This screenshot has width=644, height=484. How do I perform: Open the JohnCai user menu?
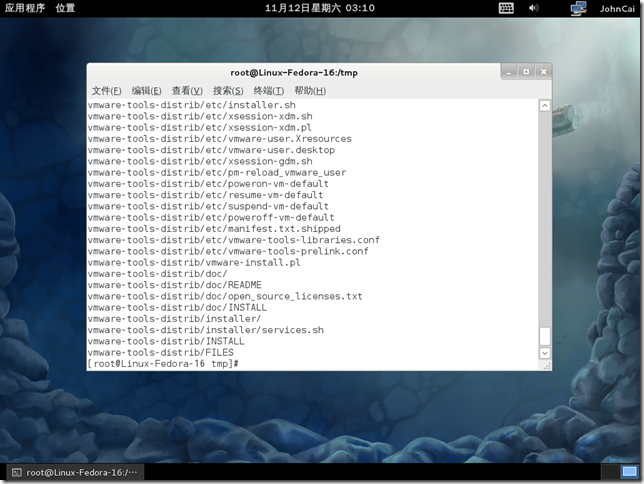[x=617, y=9]
